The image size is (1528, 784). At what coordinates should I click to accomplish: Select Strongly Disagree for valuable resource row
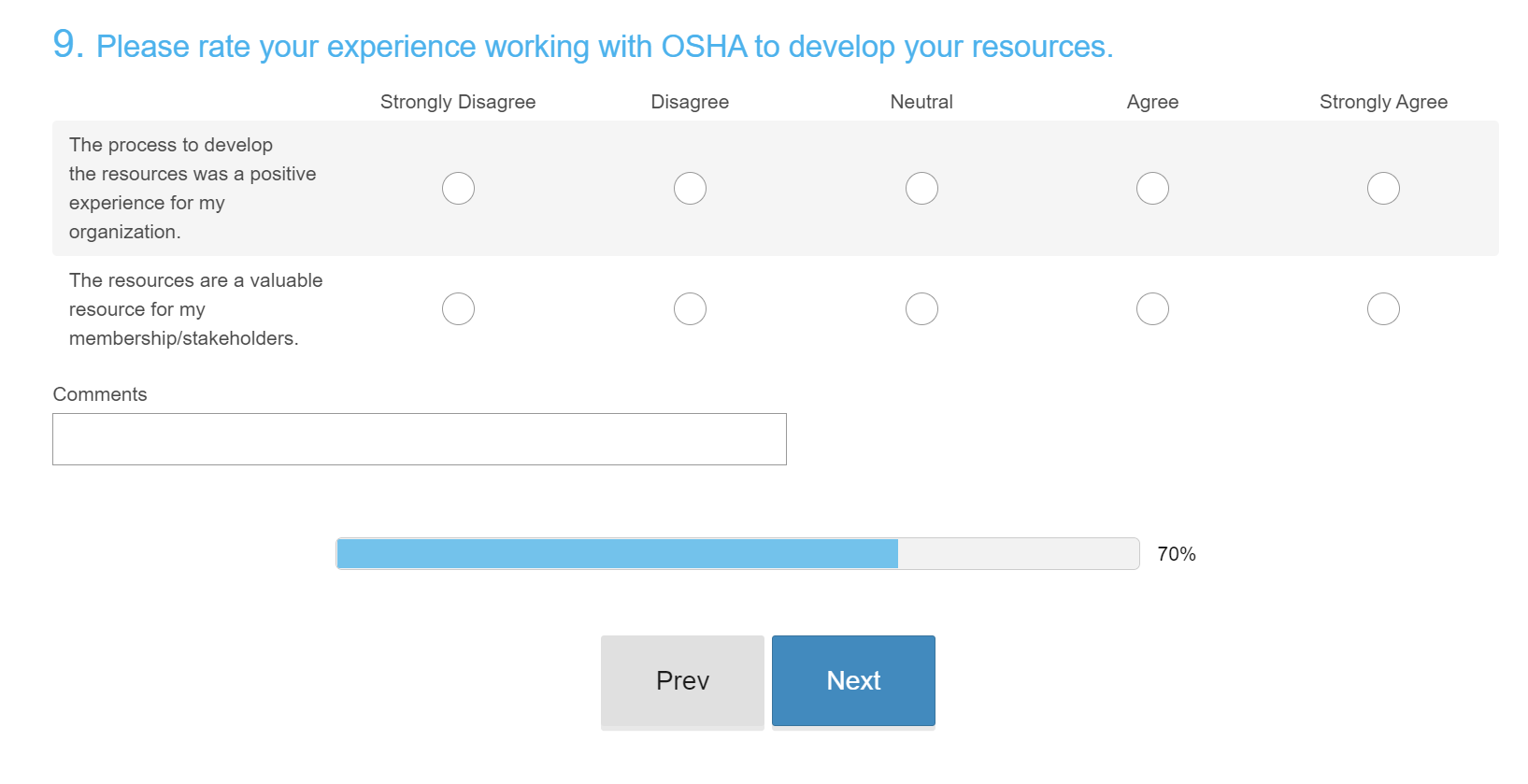(458, 309)
